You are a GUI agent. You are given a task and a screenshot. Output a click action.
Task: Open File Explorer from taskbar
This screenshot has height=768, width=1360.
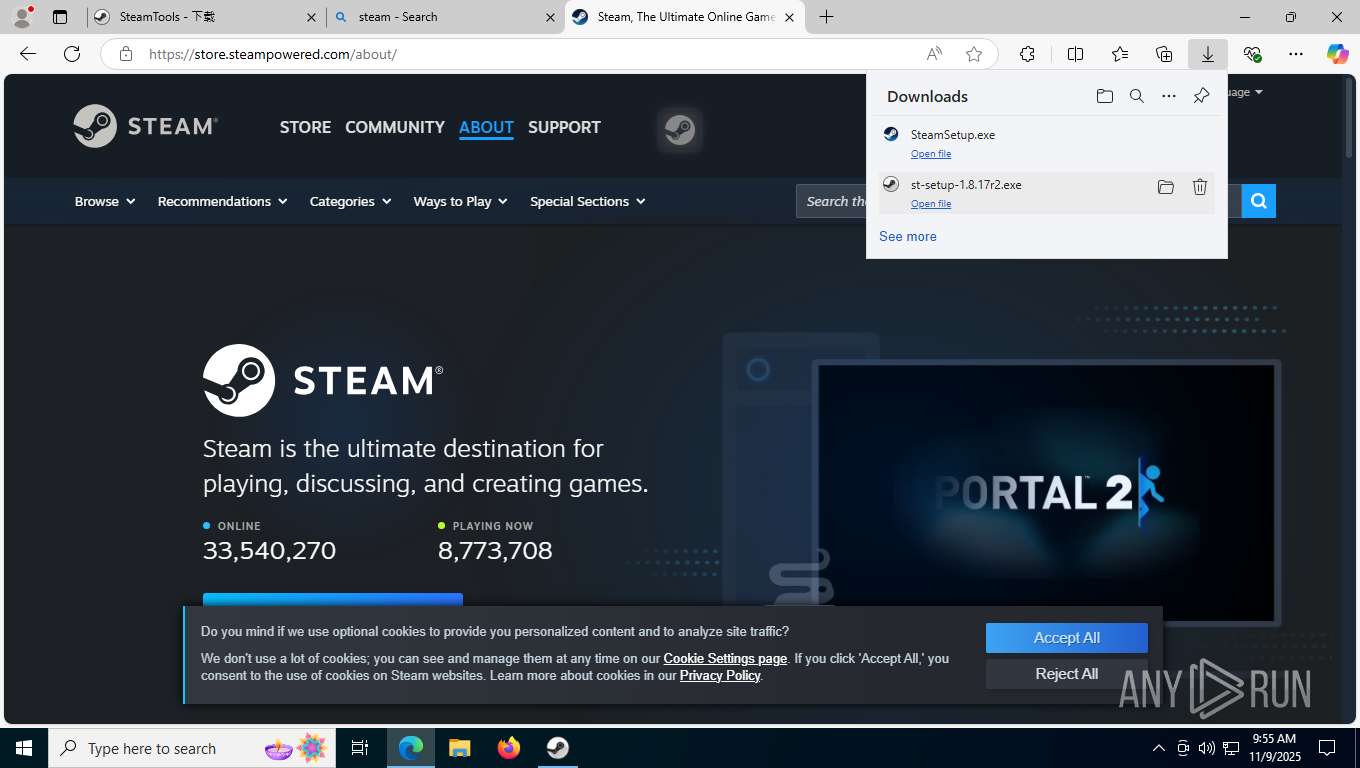pos(459,748)
